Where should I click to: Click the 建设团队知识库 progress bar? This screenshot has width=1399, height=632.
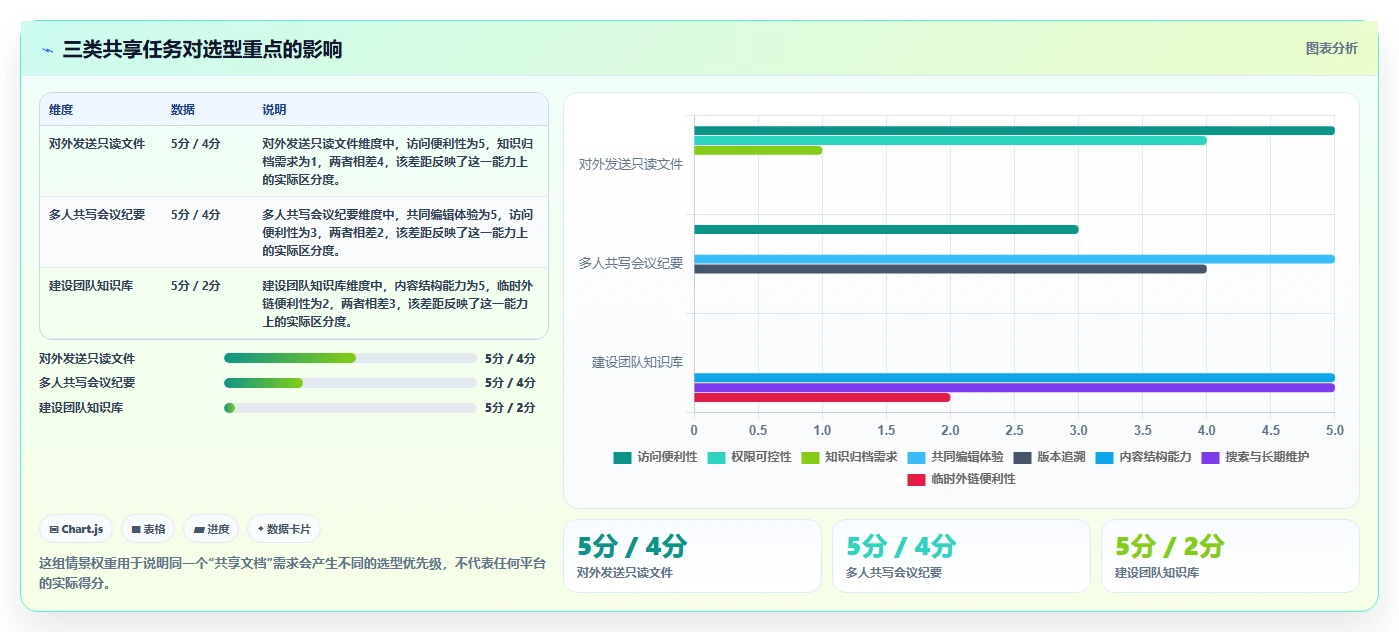coord(350,408)
